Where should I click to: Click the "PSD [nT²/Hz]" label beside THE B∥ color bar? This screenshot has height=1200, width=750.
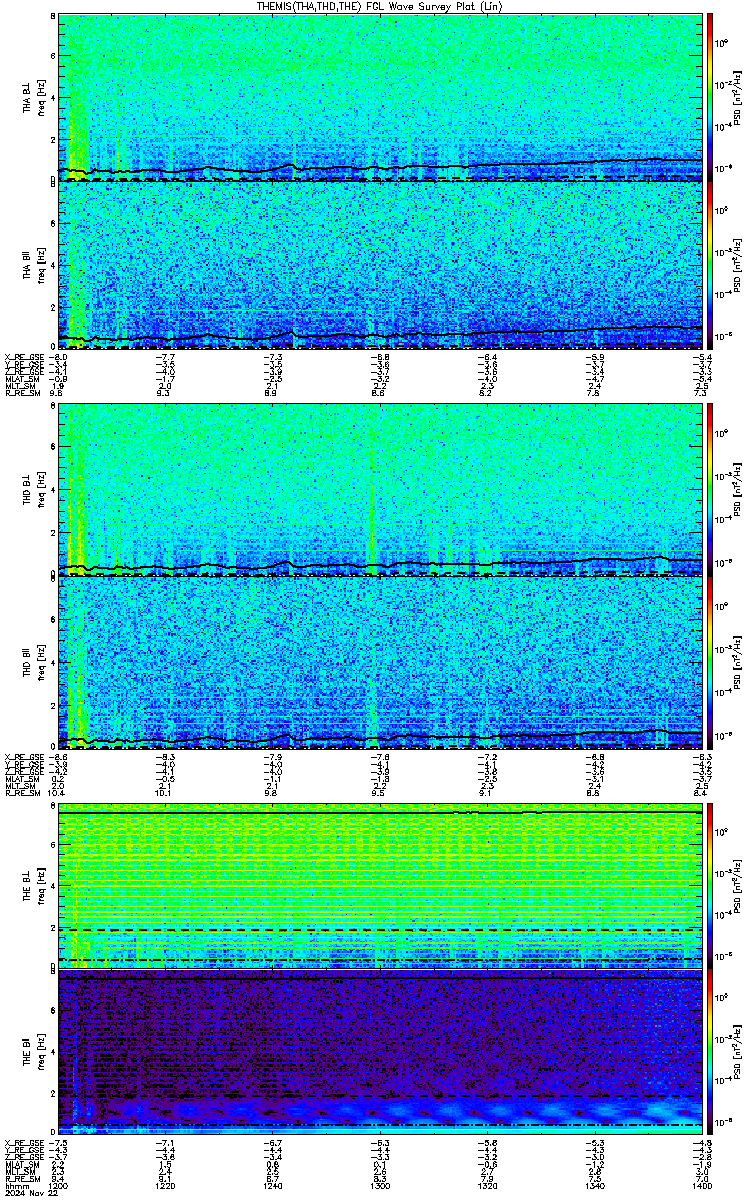click(738, 1054)
